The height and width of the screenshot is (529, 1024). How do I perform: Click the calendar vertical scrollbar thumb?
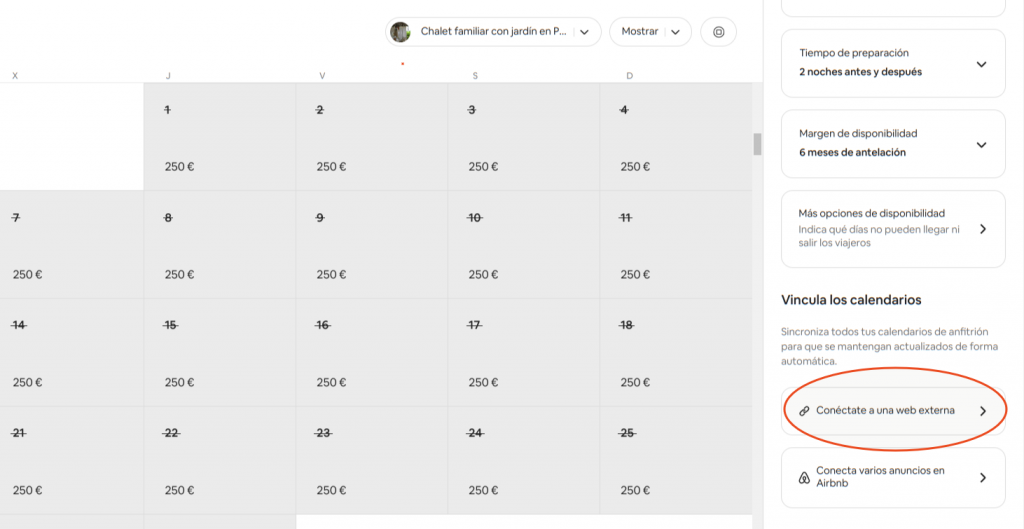coord(757,144)
